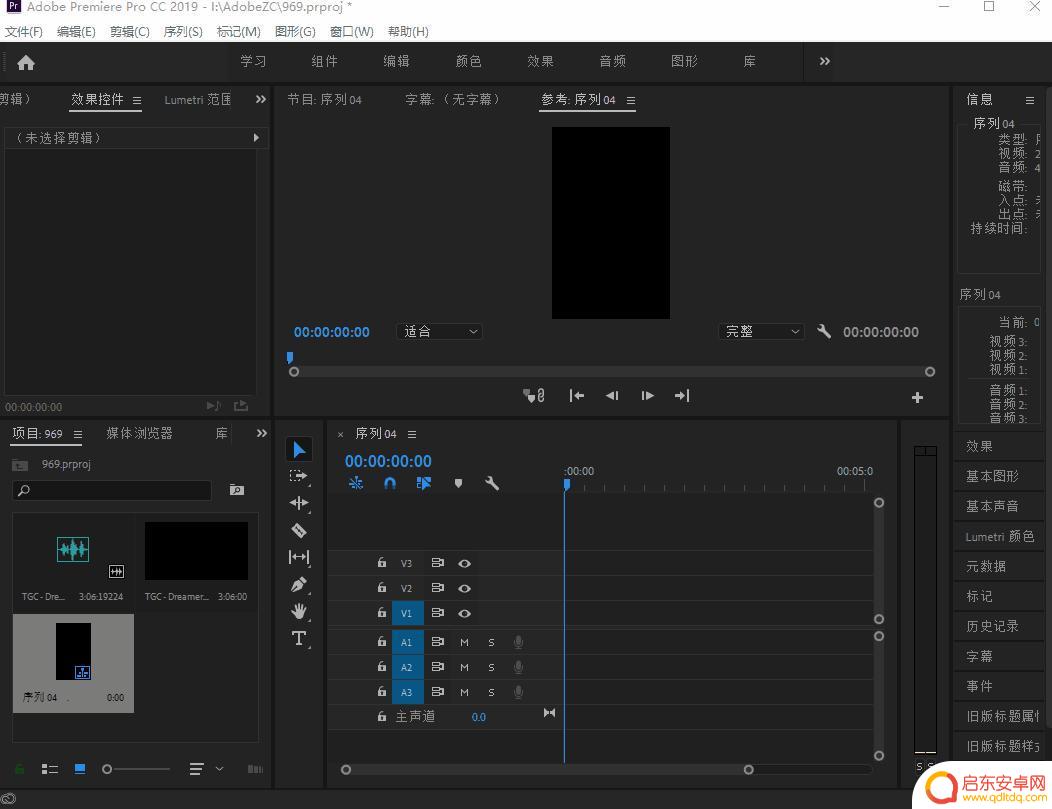Mute audio track A1
The image size is (1052, 809).
(x=464, y=642)
